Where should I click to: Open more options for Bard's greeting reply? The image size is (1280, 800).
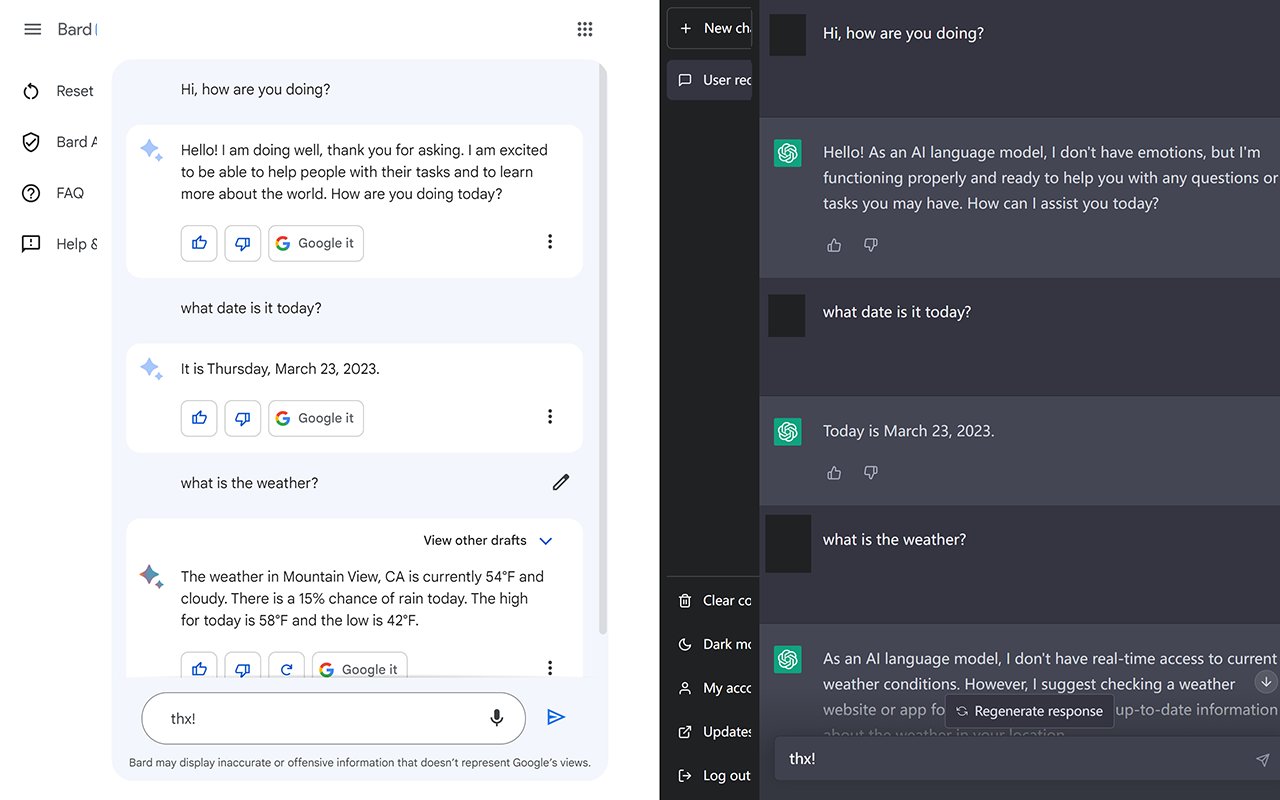point(550,242)
